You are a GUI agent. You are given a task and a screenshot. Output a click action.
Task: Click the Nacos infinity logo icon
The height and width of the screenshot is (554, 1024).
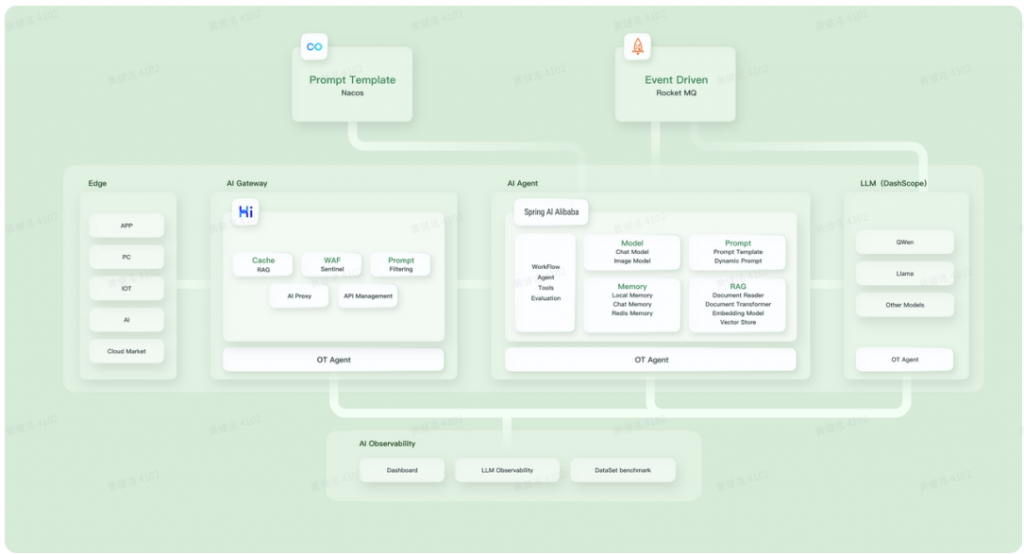click(315, 47)
